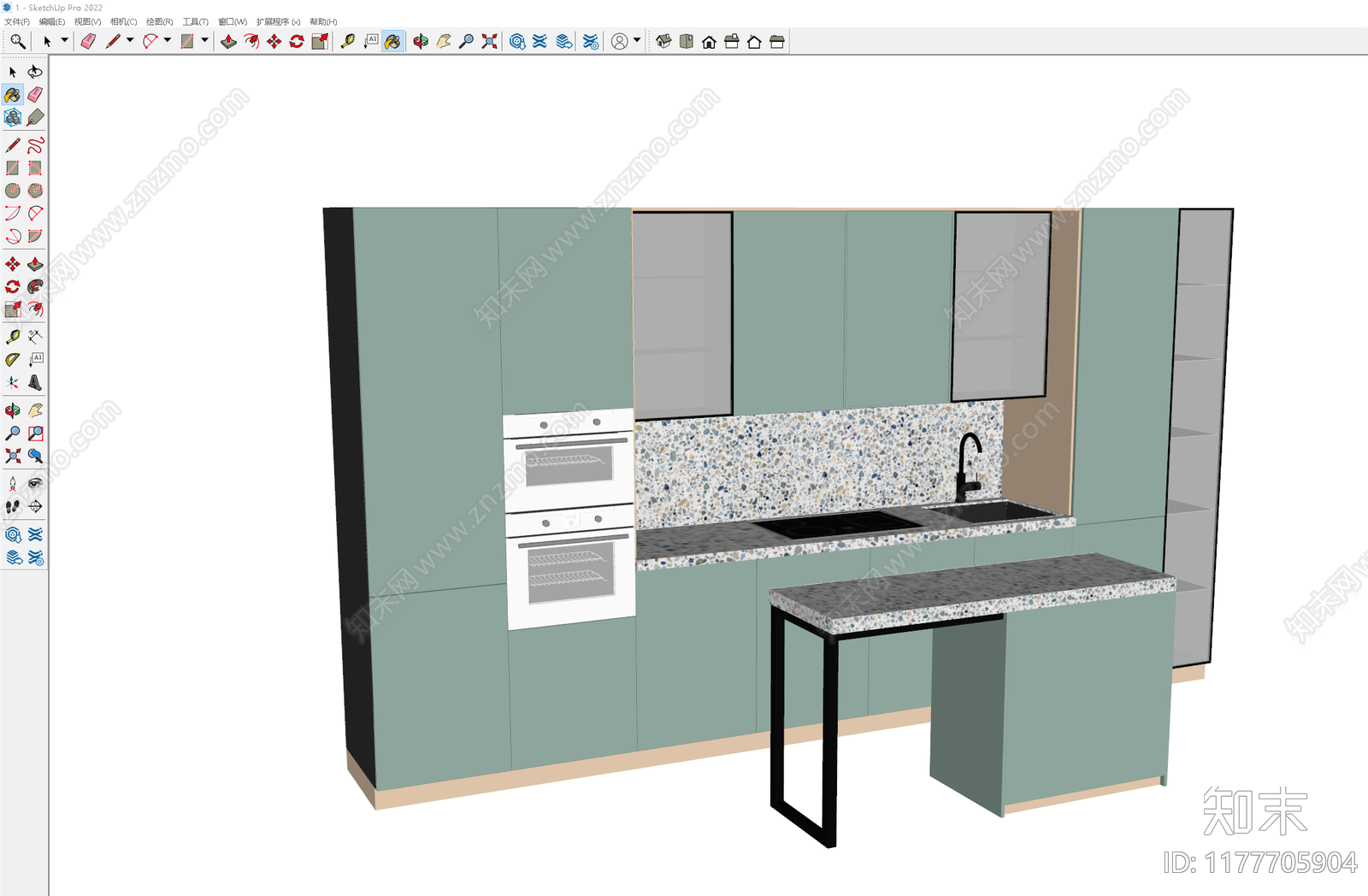
Task: Open Extension Warehouse from the top toolbar
Action: (540, 41)
